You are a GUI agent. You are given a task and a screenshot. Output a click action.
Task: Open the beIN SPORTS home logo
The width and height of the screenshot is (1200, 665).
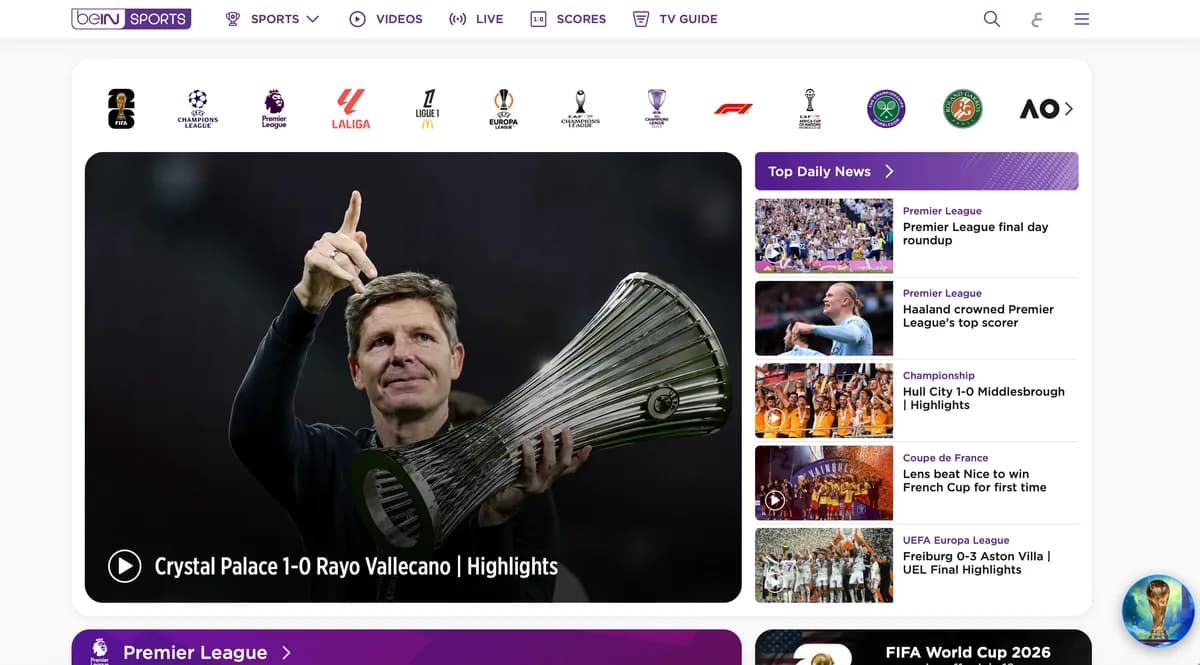point(131,19)
